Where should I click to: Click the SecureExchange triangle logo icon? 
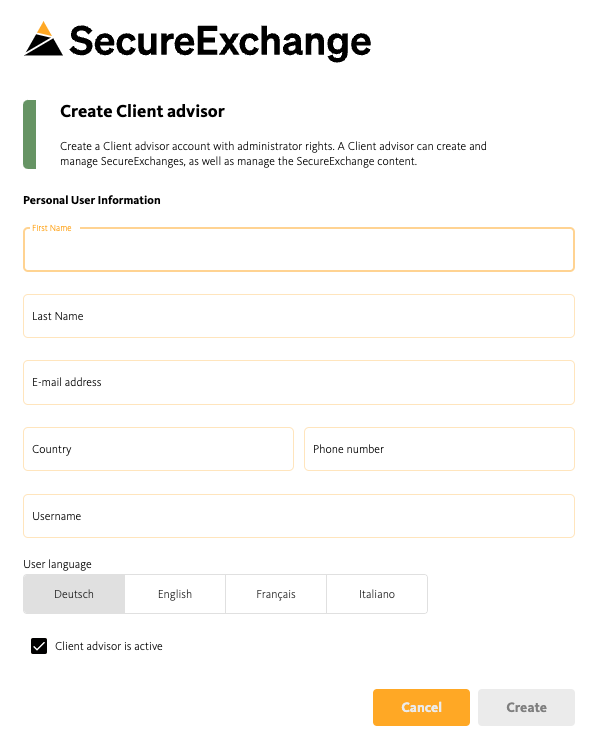43,39
